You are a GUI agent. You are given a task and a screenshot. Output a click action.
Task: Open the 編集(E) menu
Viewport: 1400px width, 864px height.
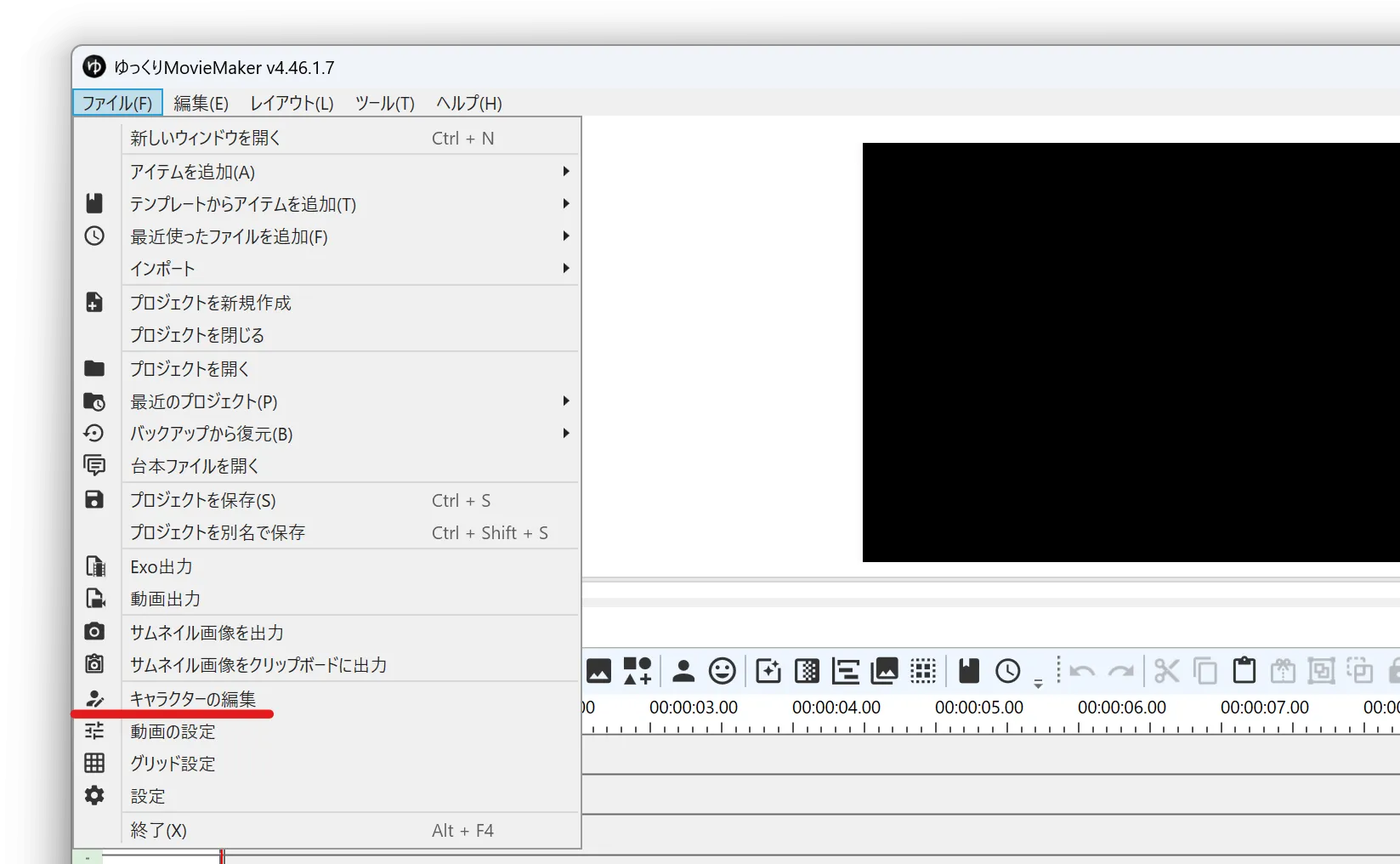tap(201, 103)
